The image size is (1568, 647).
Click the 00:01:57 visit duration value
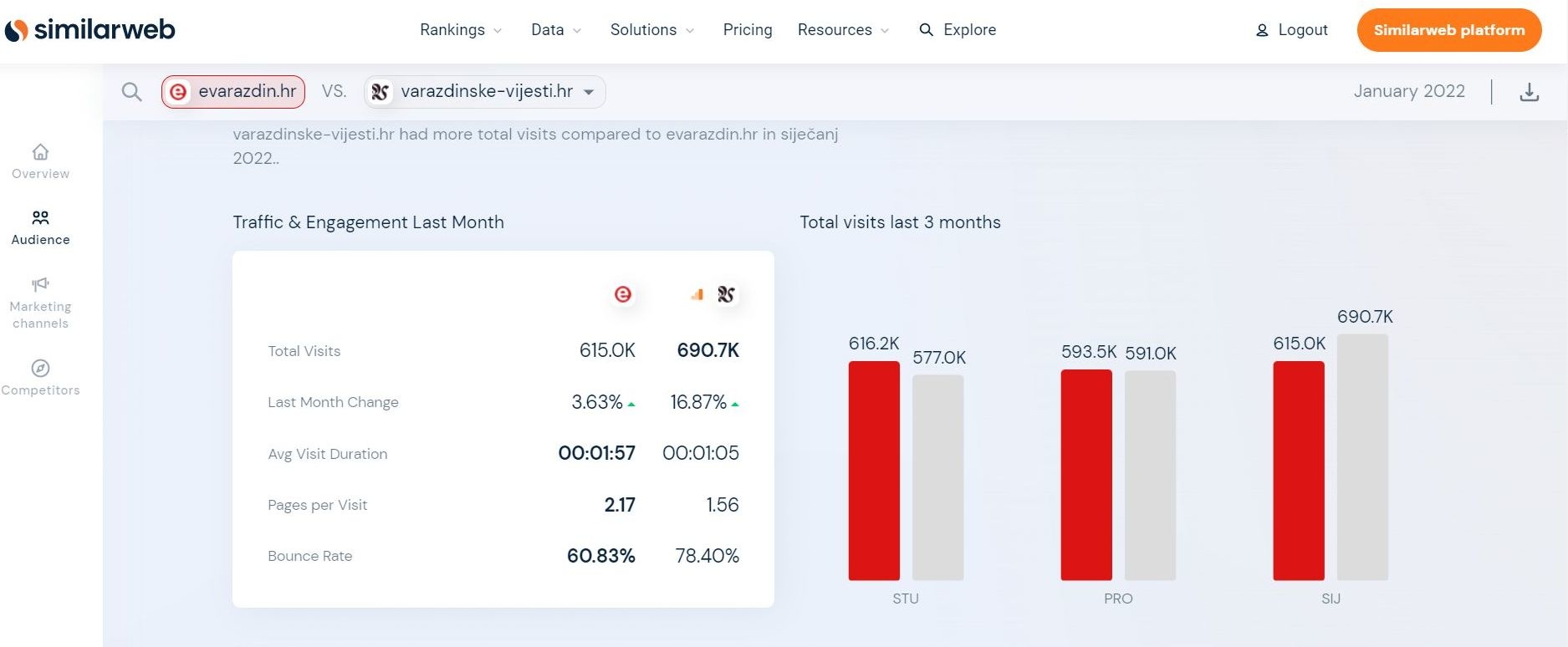(x=597, y=453)
